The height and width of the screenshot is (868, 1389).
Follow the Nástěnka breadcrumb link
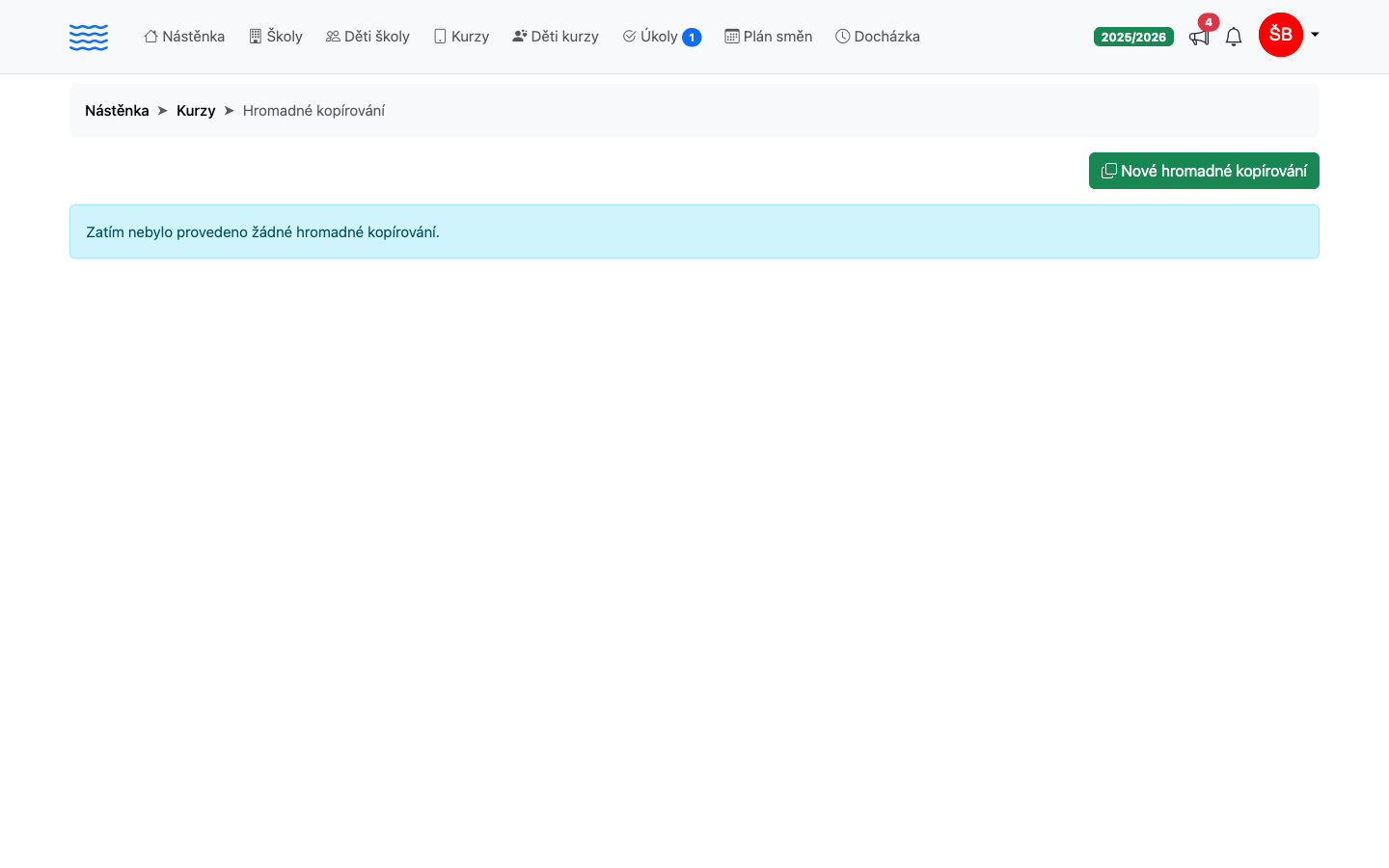[117, 111]
